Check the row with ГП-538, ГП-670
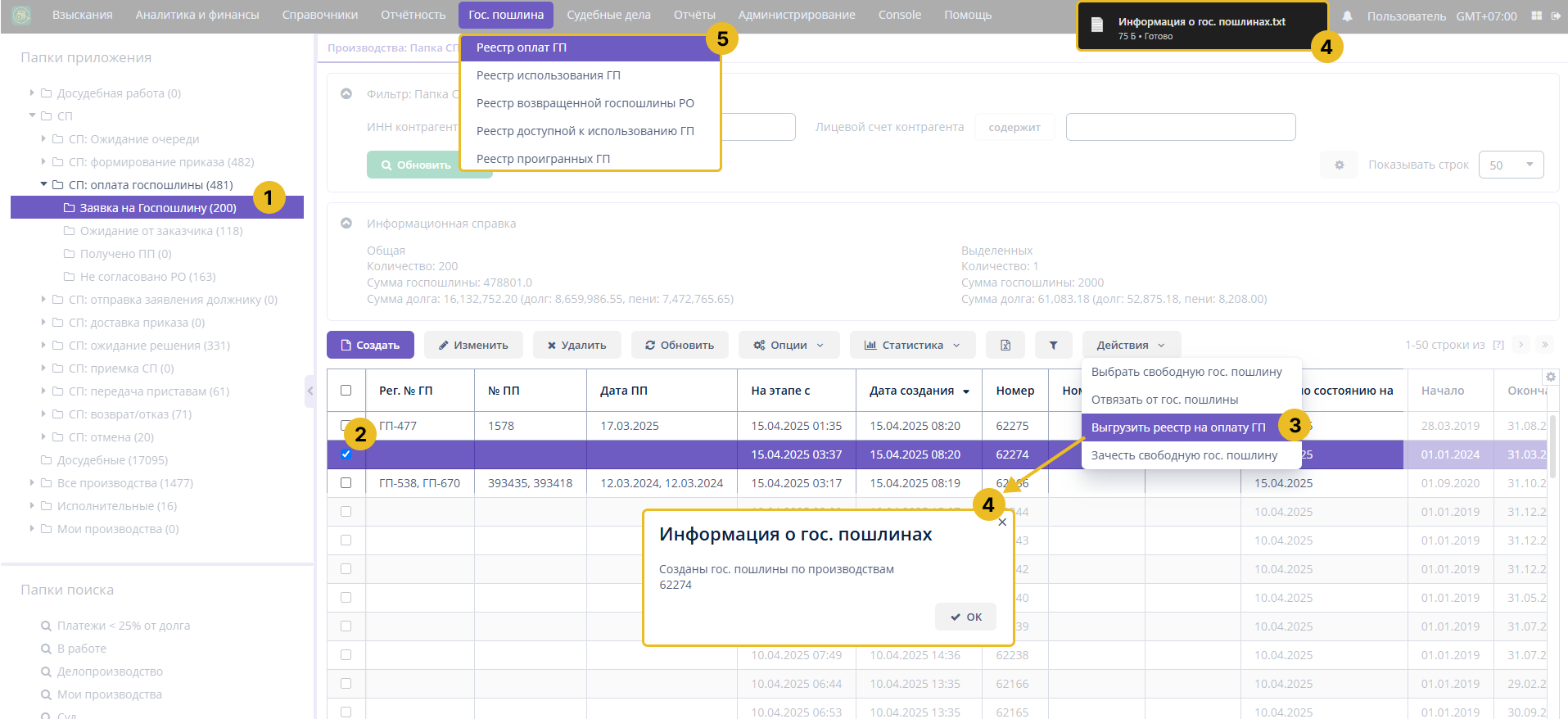 346,483
